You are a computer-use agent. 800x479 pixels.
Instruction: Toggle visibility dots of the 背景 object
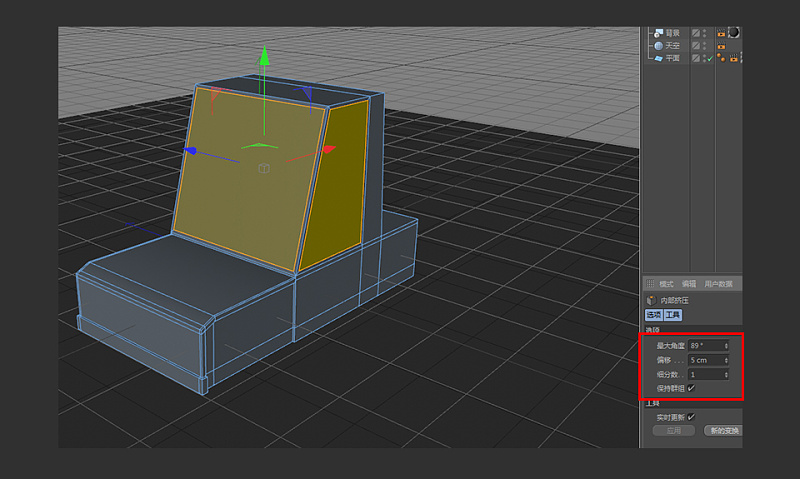click(705, 33)
